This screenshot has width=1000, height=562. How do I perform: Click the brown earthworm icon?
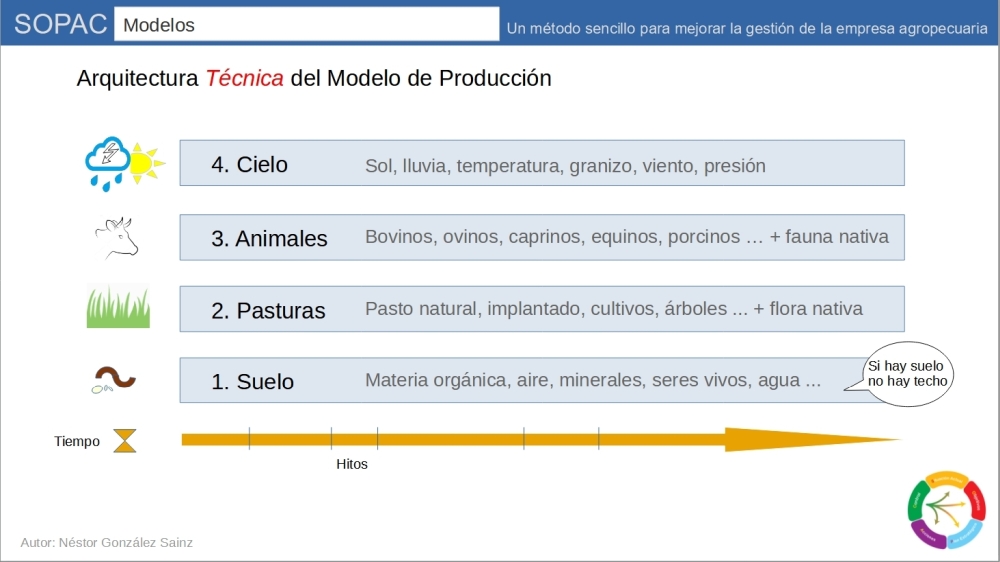[x=115, y=378]
